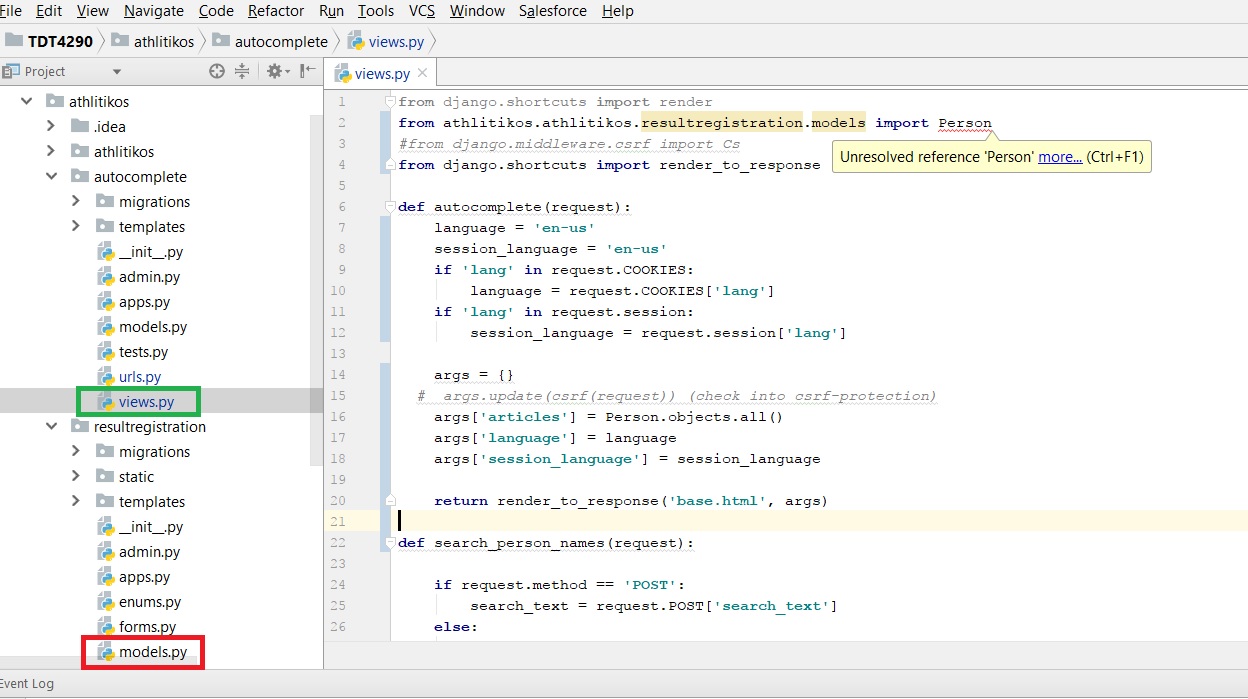This screenshot has width=1248, height=699.
Task: Select enums.py in project tree
Action: coord(139,602)
